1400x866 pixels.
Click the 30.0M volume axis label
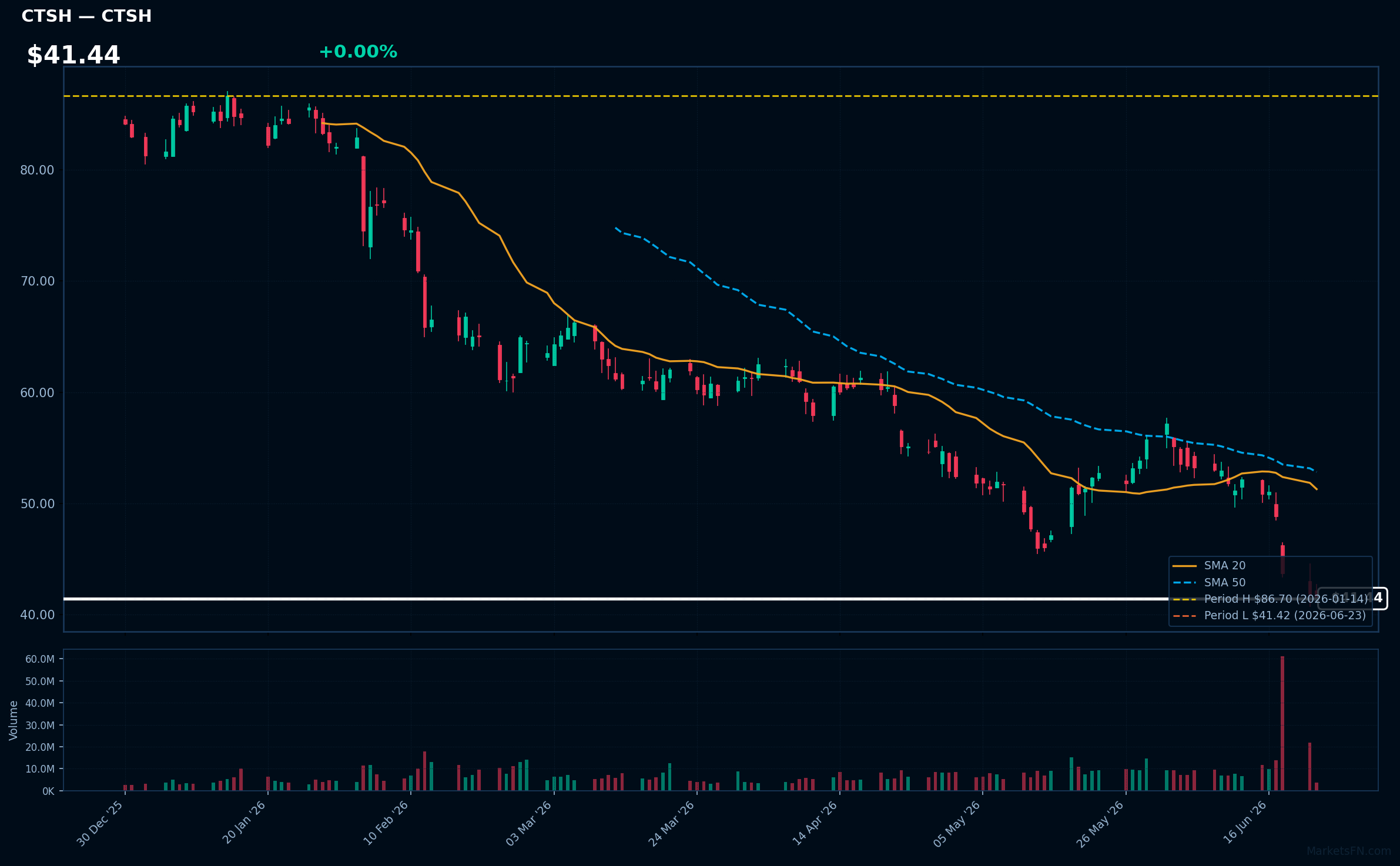[40, 726]
